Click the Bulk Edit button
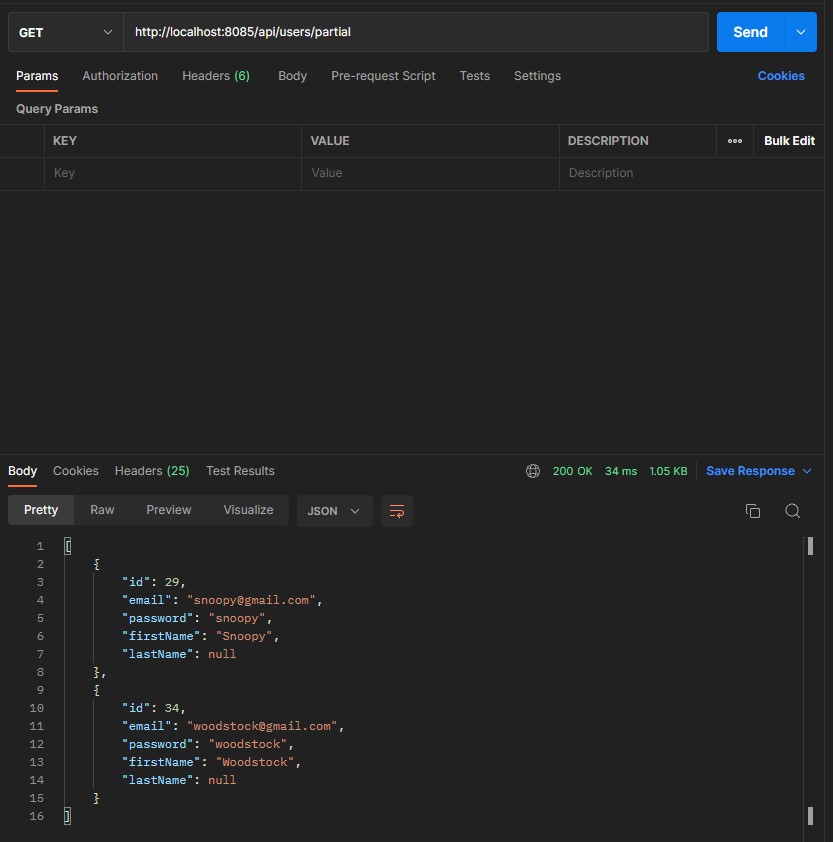The width and height of the screenshot is (833, 842). tap(789, 141)
